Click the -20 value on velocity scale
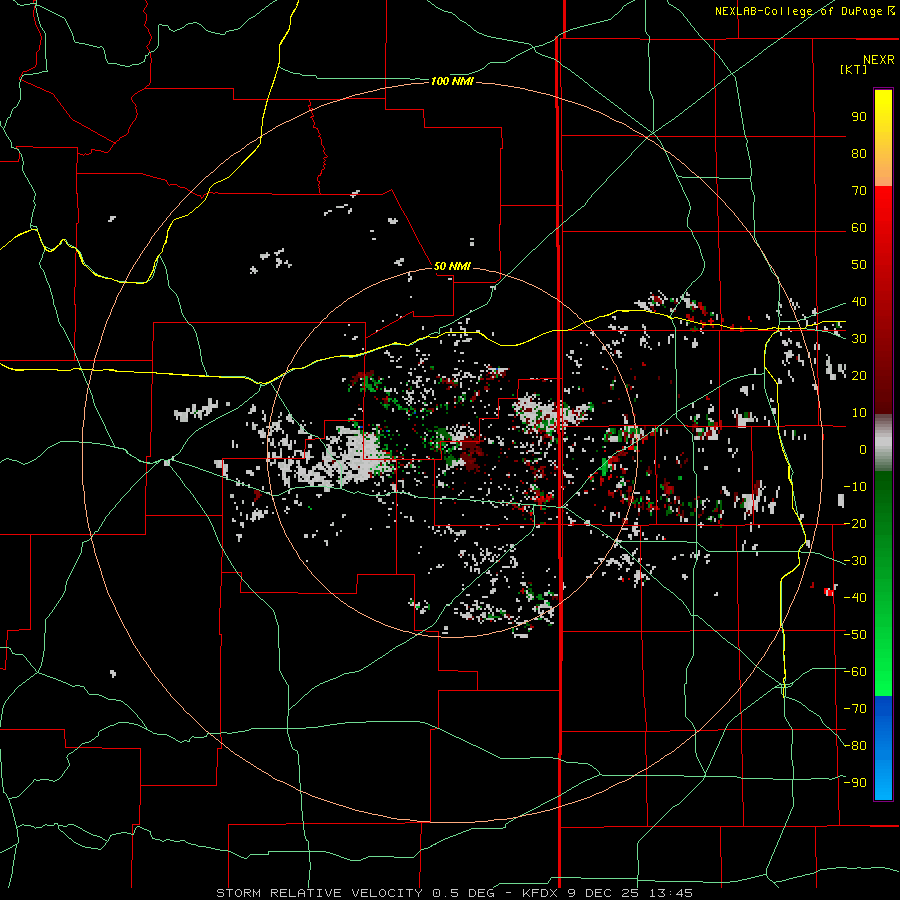This screenshot has height=900, width=900. [855, 524]
